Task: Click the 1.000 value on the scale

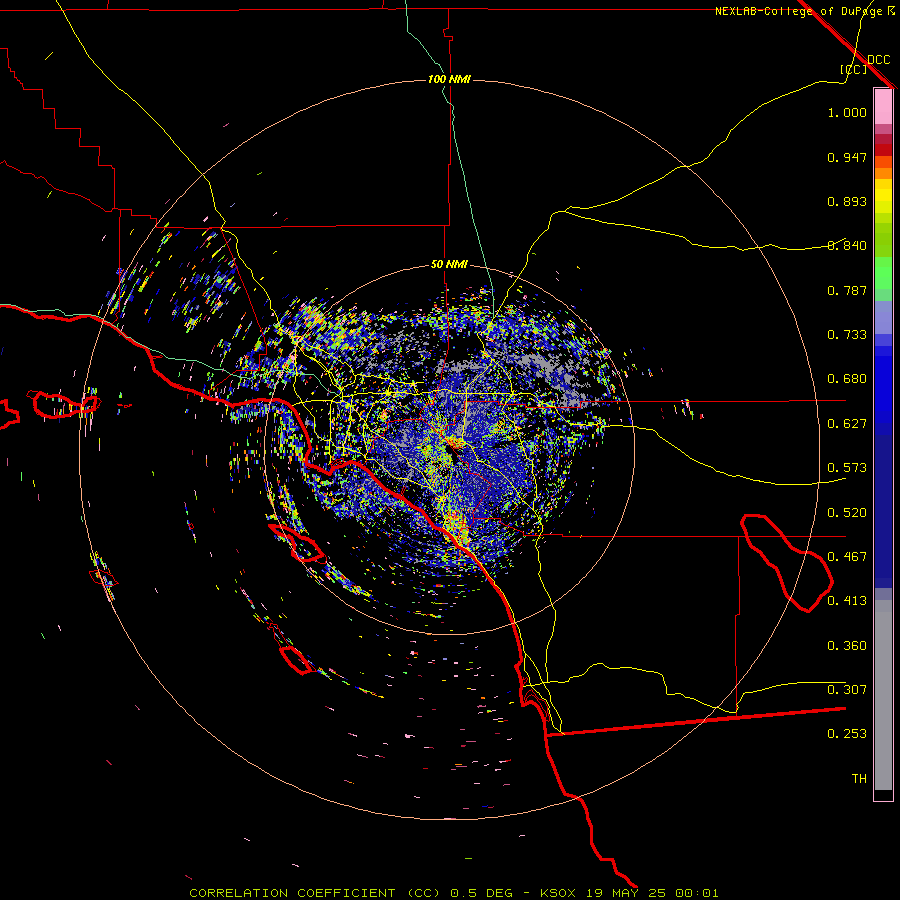Action: click(x=847, y=112)
